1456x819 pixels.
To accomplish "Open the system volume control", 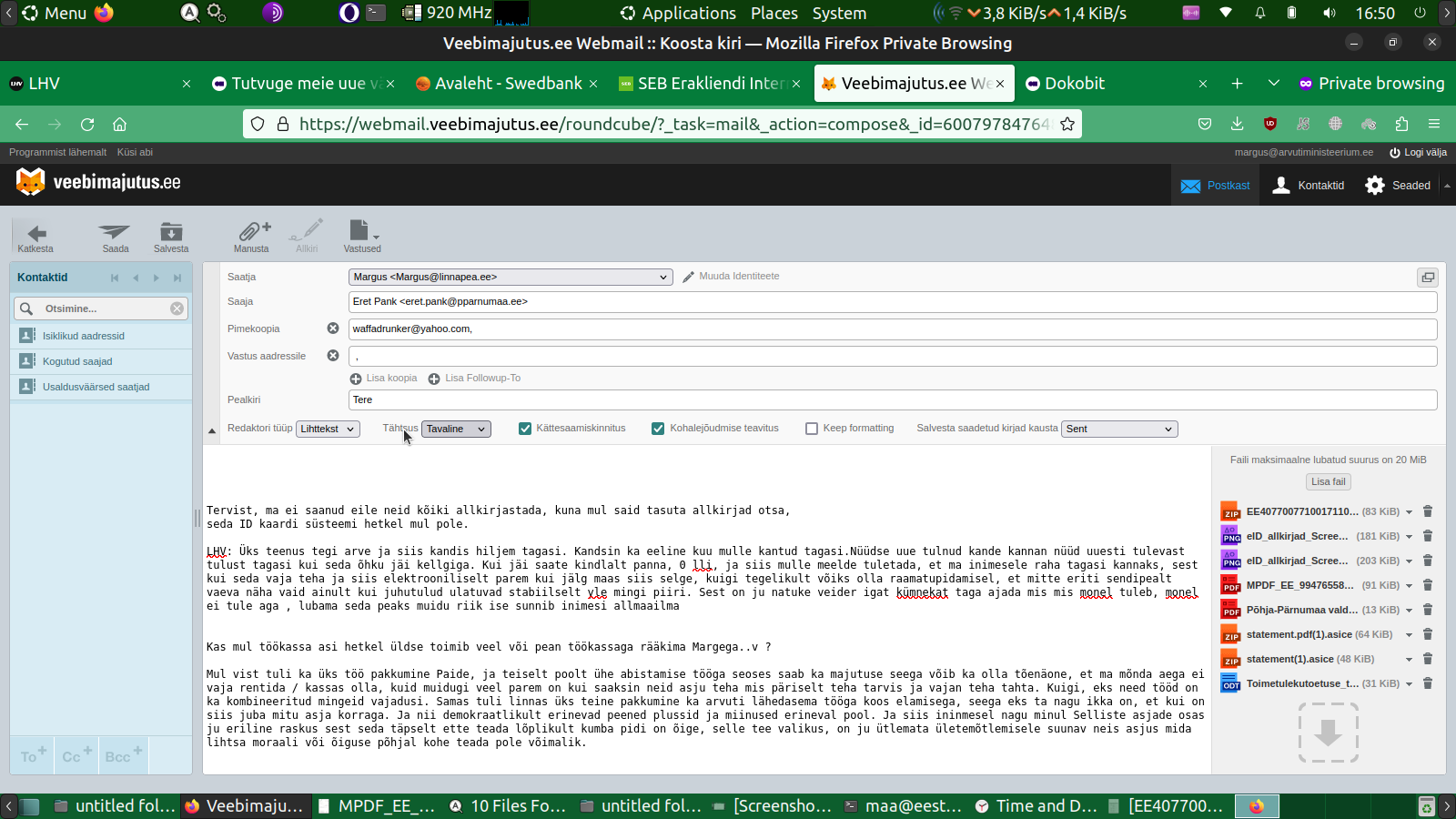I will (x=1330, y=13).
